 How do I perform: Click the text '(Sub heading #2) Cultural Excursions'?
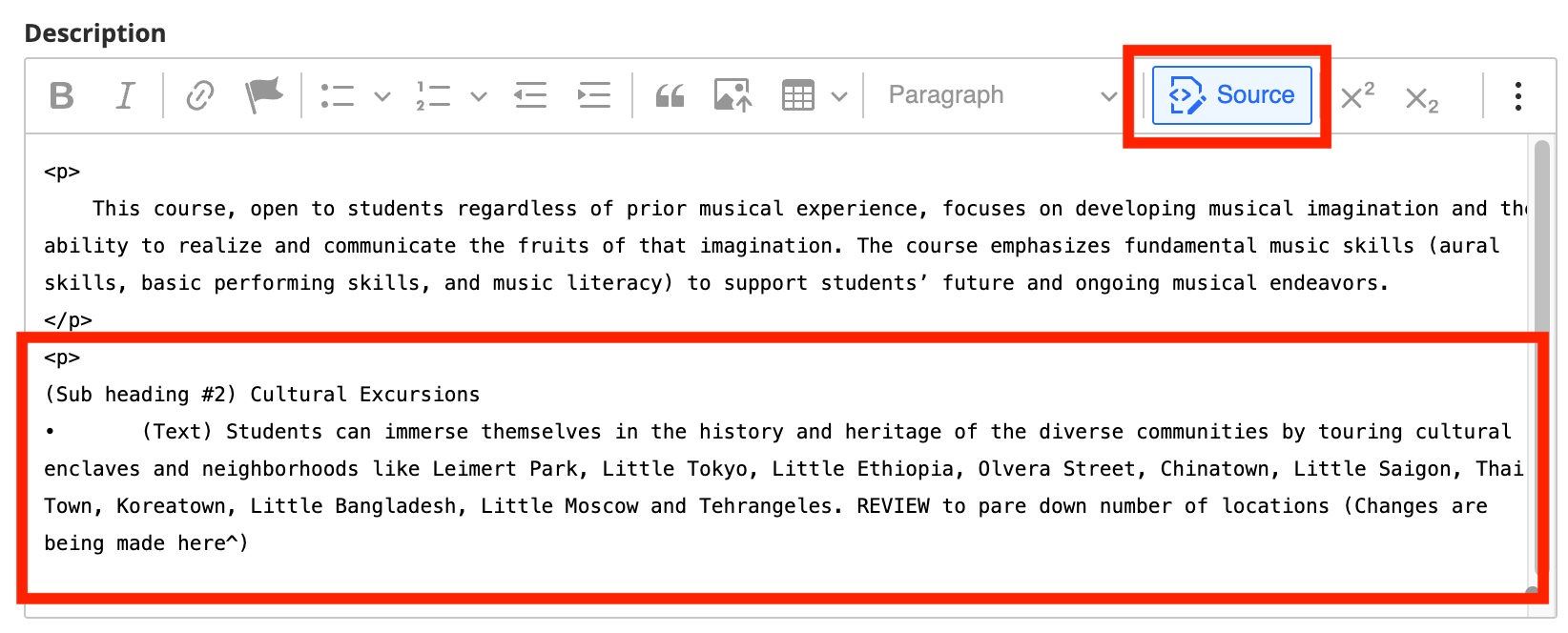(x=262, y=395)
